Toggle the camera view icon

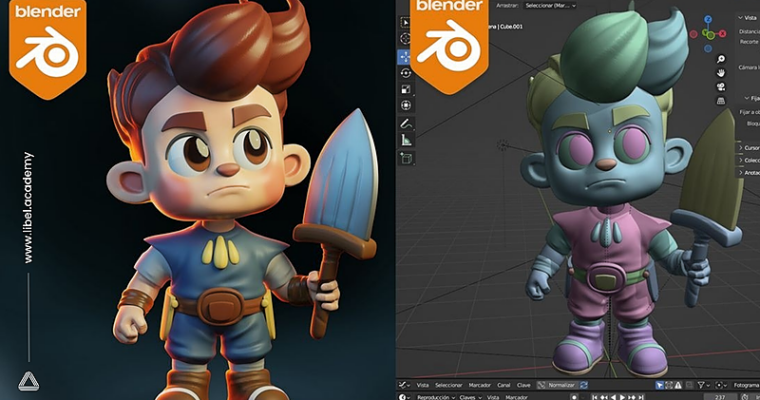(721, 87)
